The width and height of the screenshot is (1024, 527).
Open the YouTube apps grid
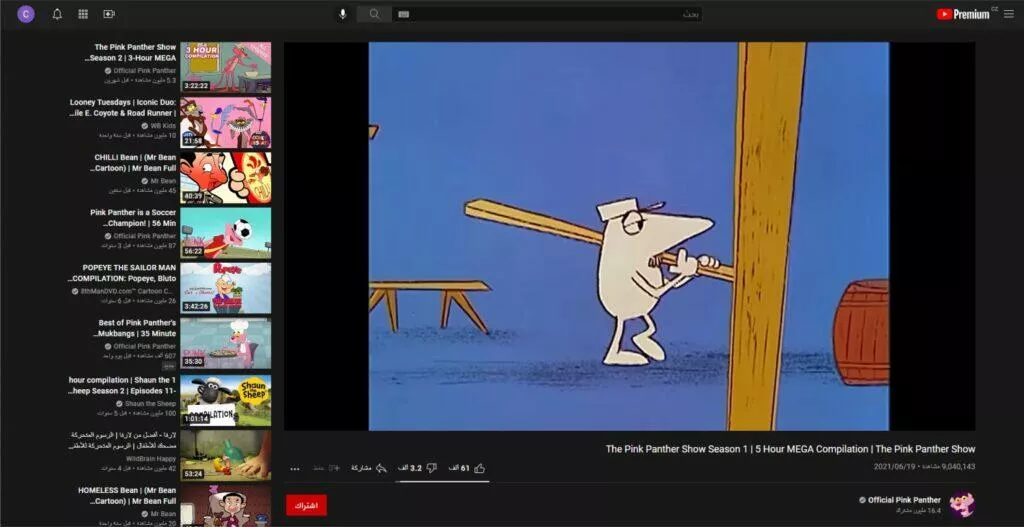(83, 14)
